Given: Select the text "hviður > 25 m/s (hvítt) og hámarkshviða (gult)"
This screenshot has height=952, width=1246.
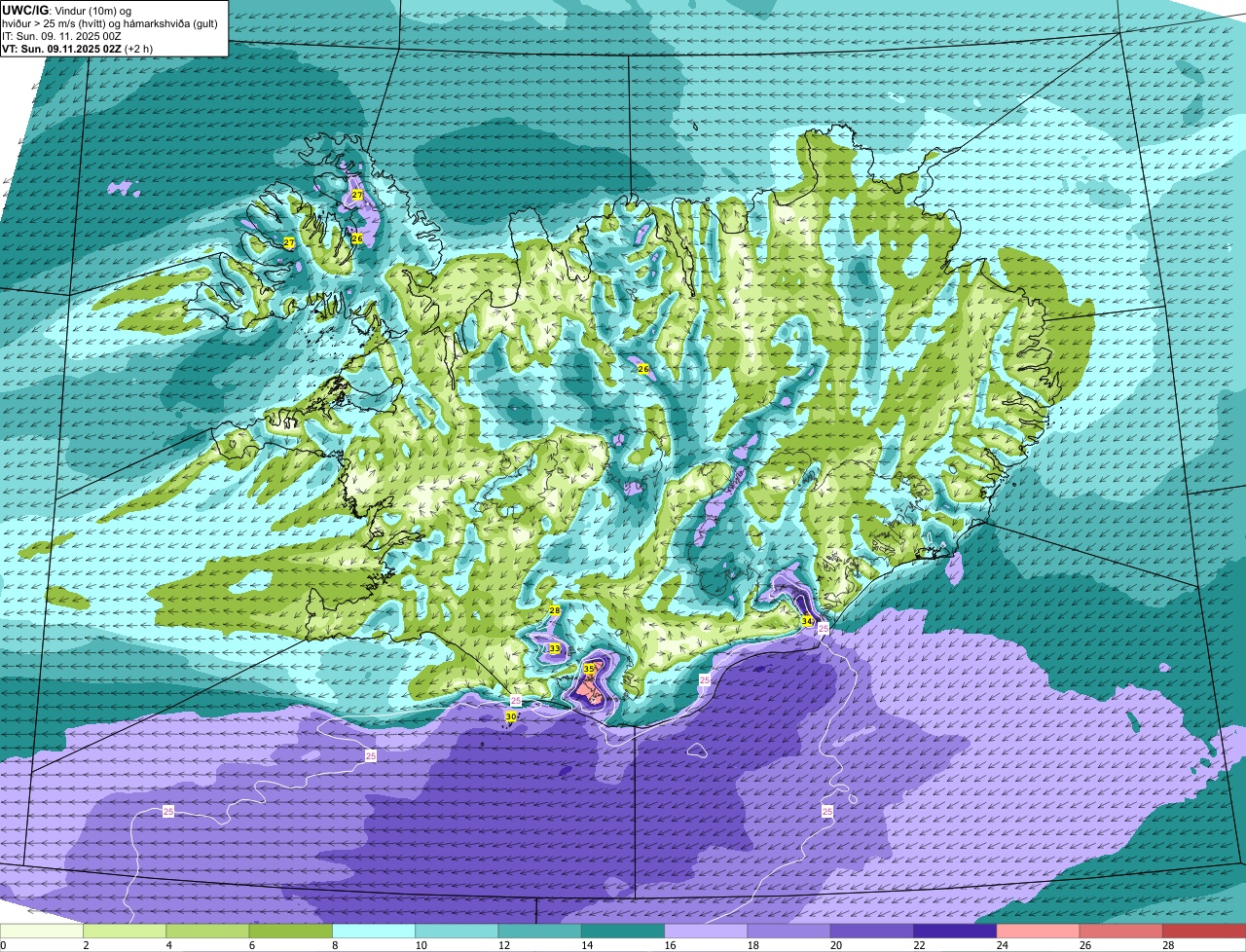Looking at the screenshot, I should pyautogui.click(x=110, y=23).
